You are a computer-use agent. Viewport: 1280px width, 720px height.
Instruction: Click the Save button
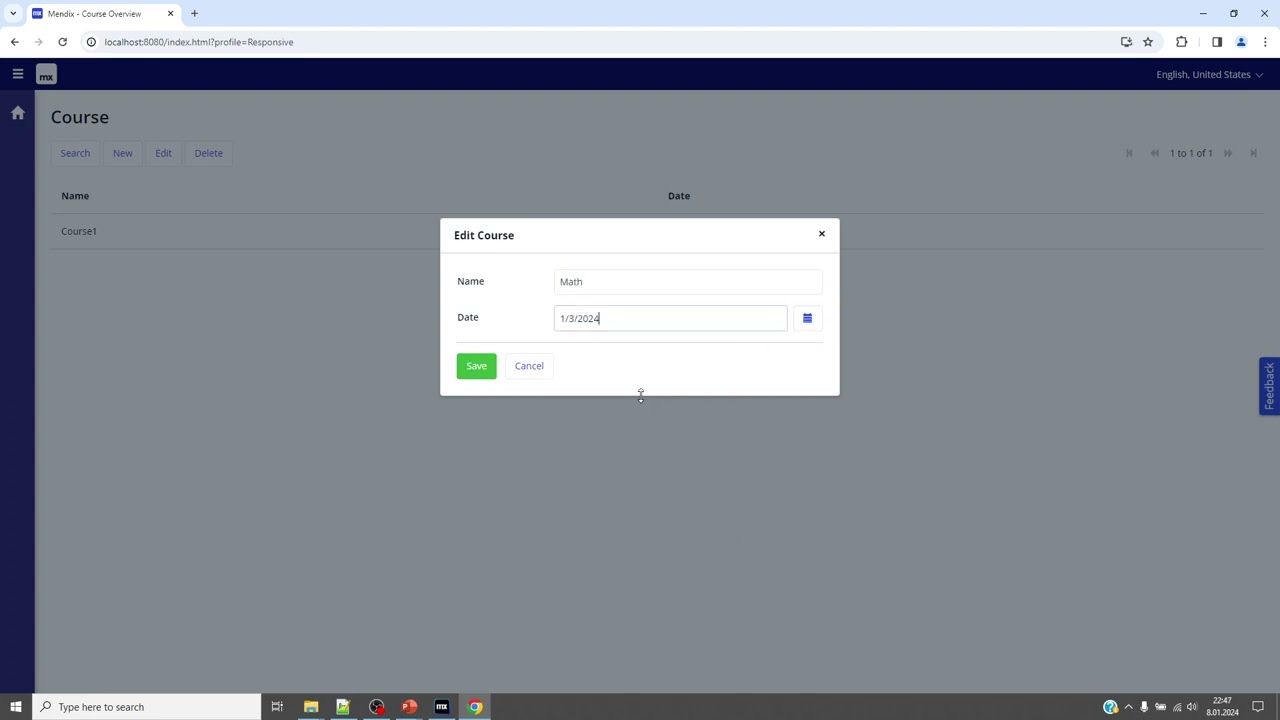(476, 366)
